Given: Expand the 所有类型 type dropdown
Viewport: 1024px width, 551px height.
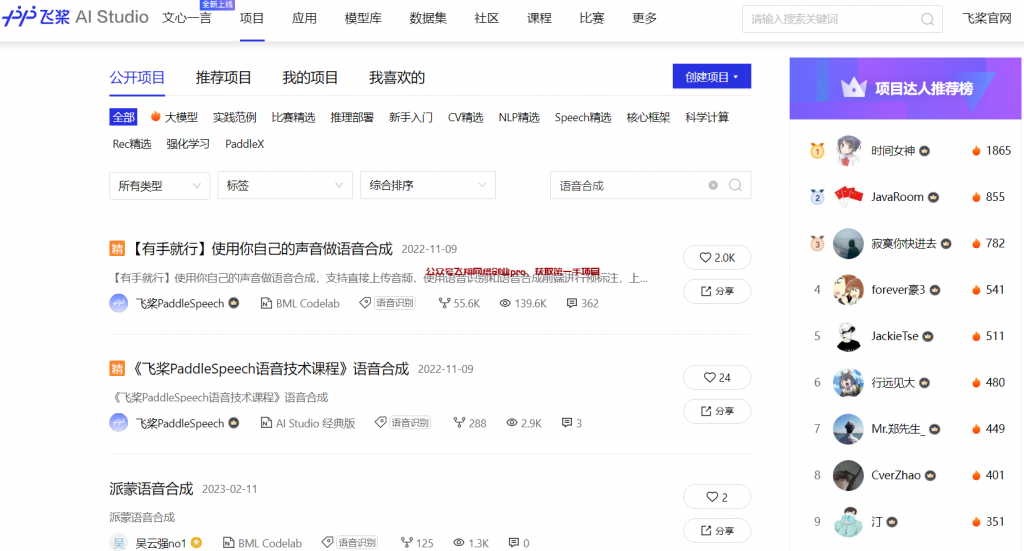Looking at the screenshot, I should pyautogui.click(x=159, y=185).
